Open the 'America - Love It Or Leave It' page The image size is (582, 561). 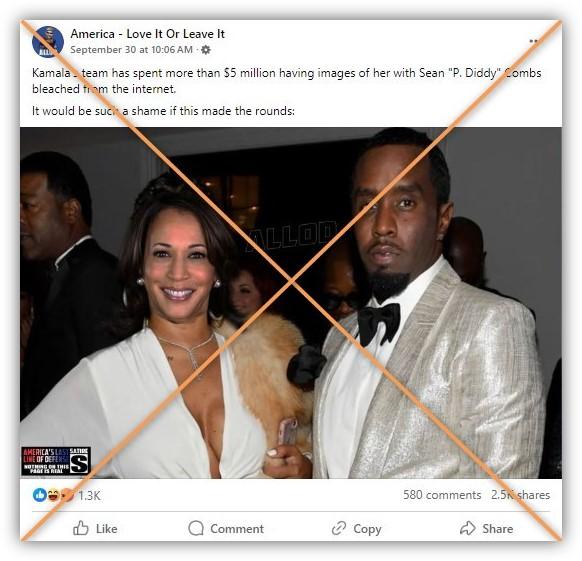(x=147, y=34)
